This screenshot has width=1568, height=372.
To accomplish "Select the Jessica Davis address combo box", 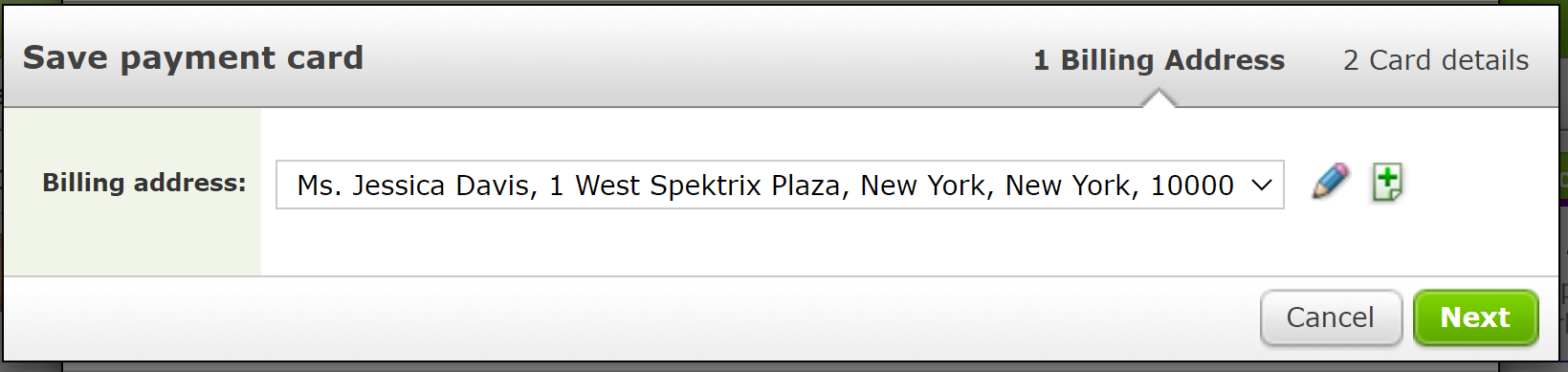I will [780, 185].
